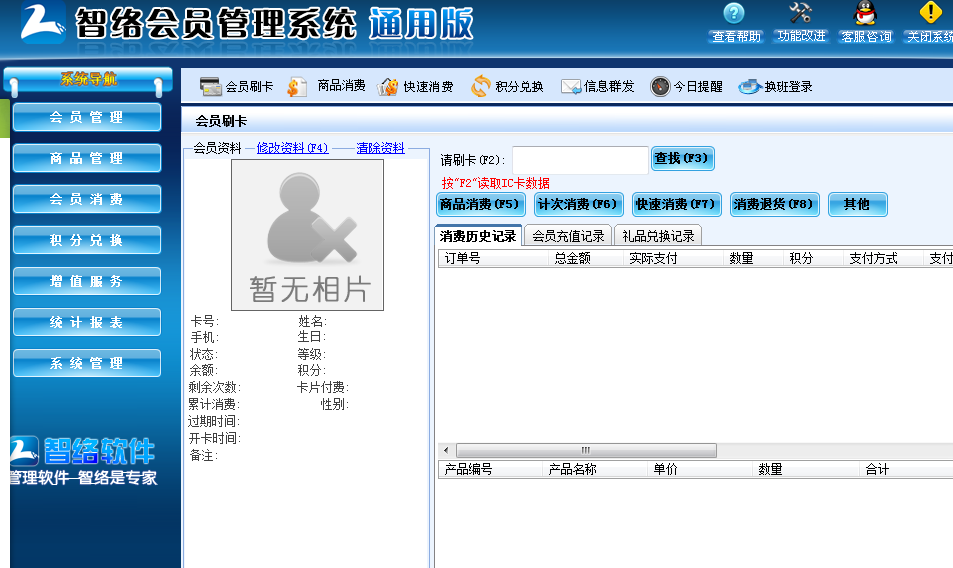Open the 功能改进 tools icon
The height and width of the screenshot is (568, 953).
pyautogui.click(x=801, y=14)
